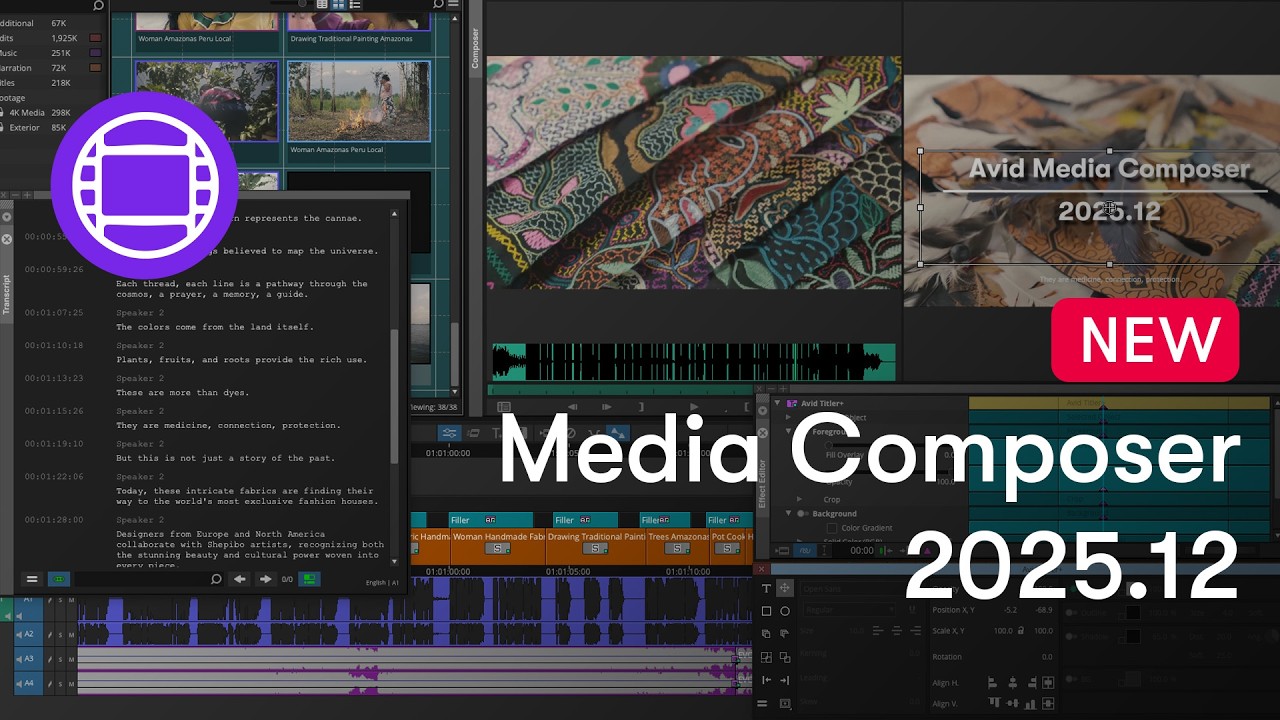This screenshot has width=1280, height=720.
Task: Click the Ungroup objects icon in Titler
Action: pyautogui.click(x=785, y=657)
